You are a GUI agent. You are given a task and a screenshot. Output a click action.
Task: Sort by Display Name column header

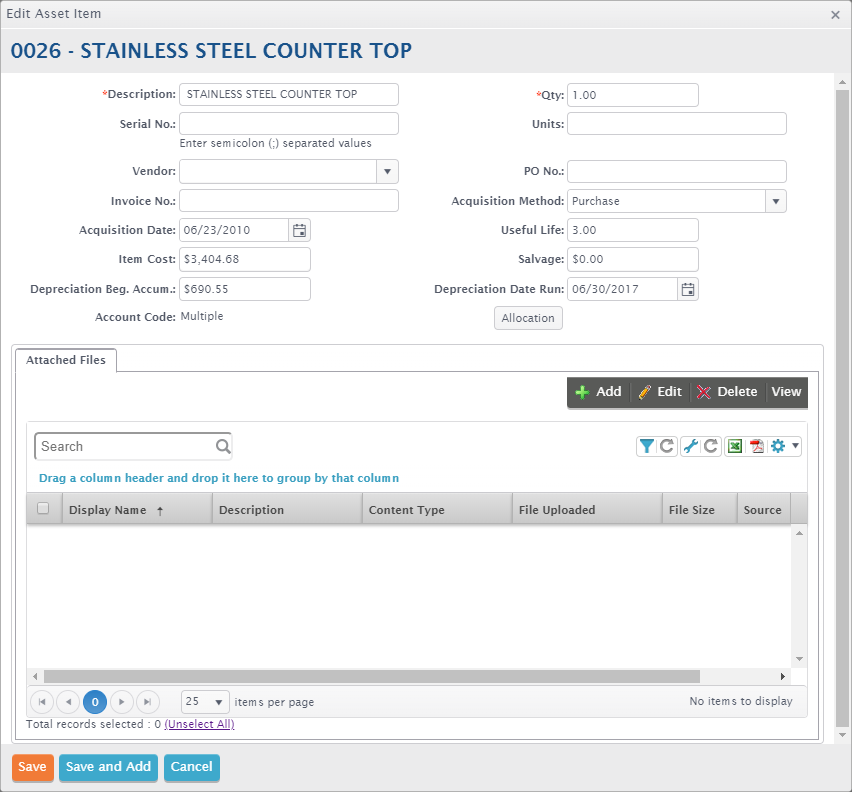tap(108, 510)
